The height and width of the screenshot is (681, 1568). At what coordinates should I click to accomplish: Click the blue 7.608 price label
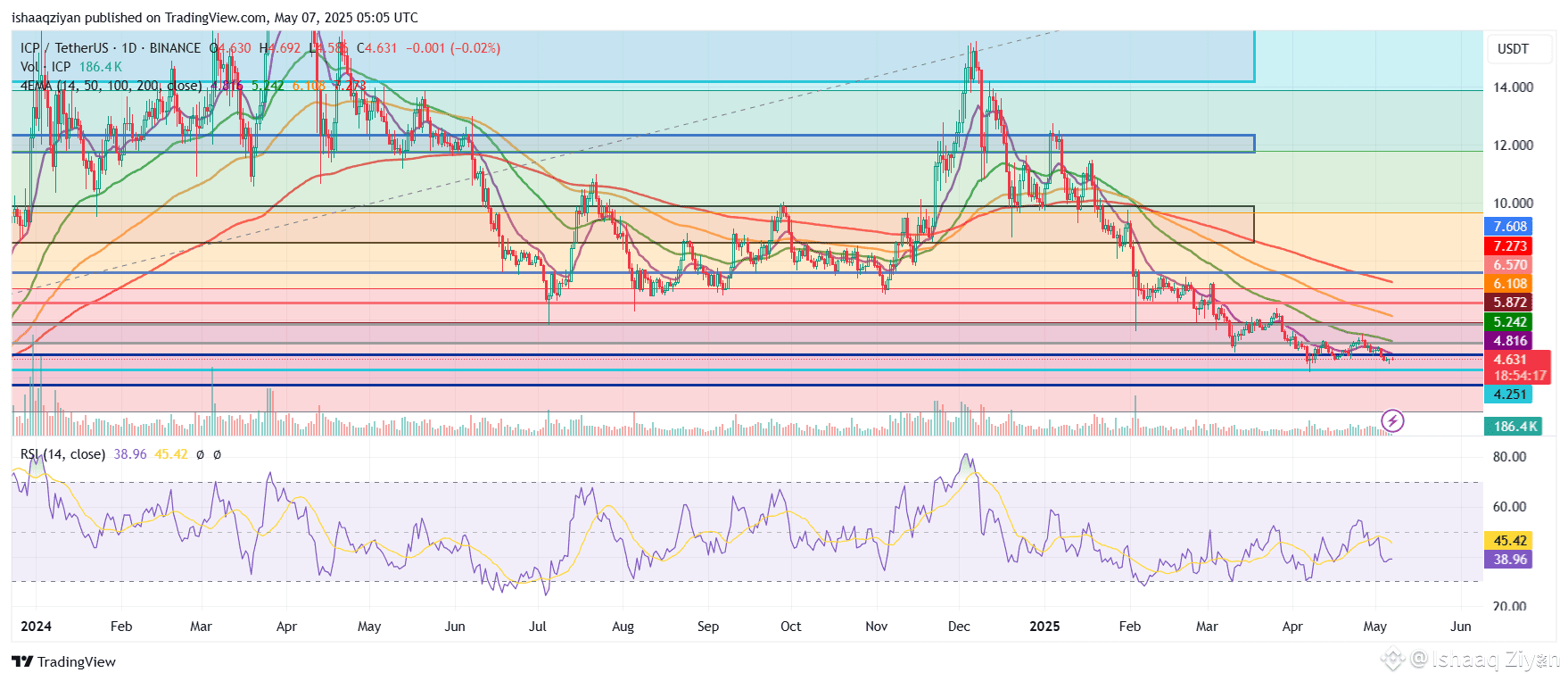pyautogui.click(x=1509, y=227)
